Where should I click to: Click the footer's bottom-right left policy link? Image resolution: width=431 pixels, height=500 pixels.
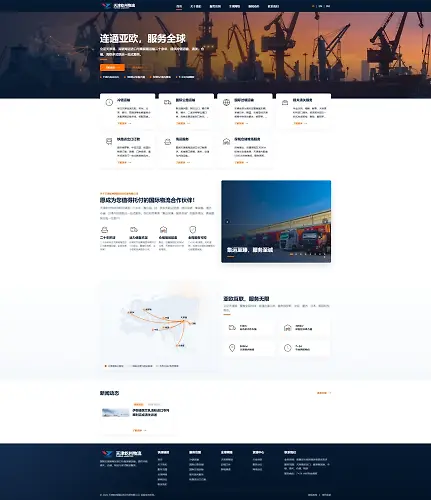point(312,495)
